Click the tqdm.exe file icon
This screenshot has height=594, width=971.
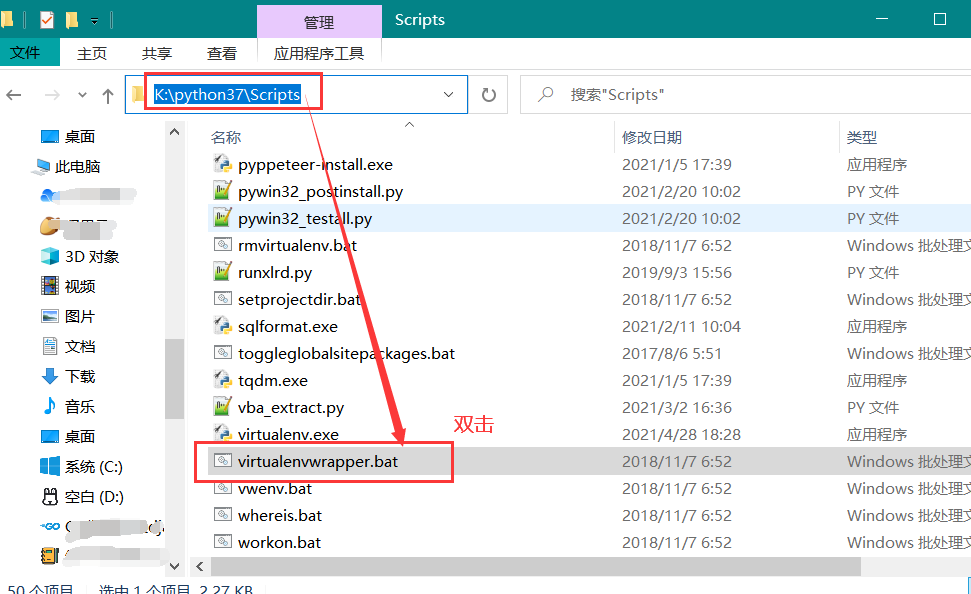pos(222,379)
